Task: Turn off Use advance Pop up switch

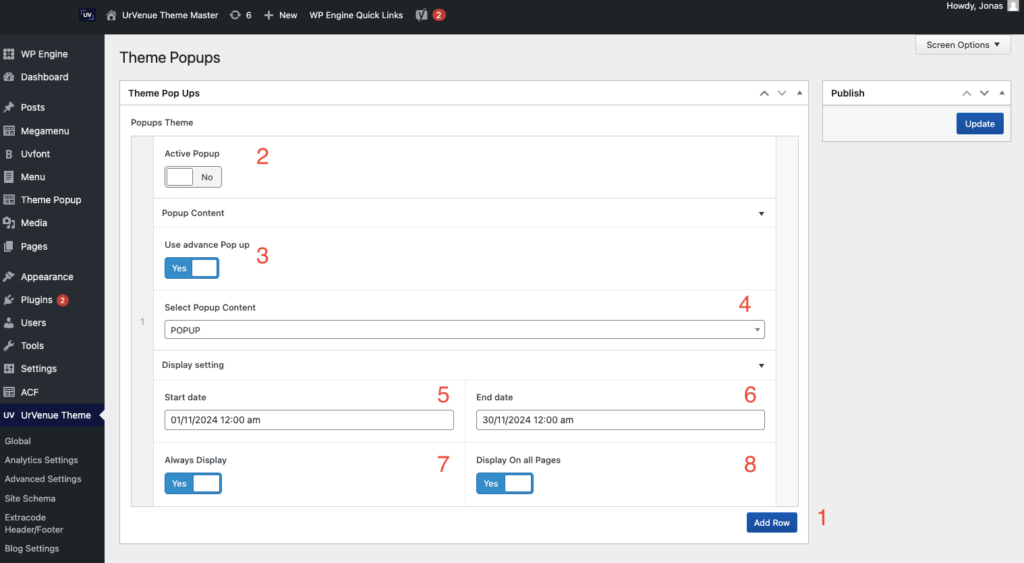Action: (191, 268)
